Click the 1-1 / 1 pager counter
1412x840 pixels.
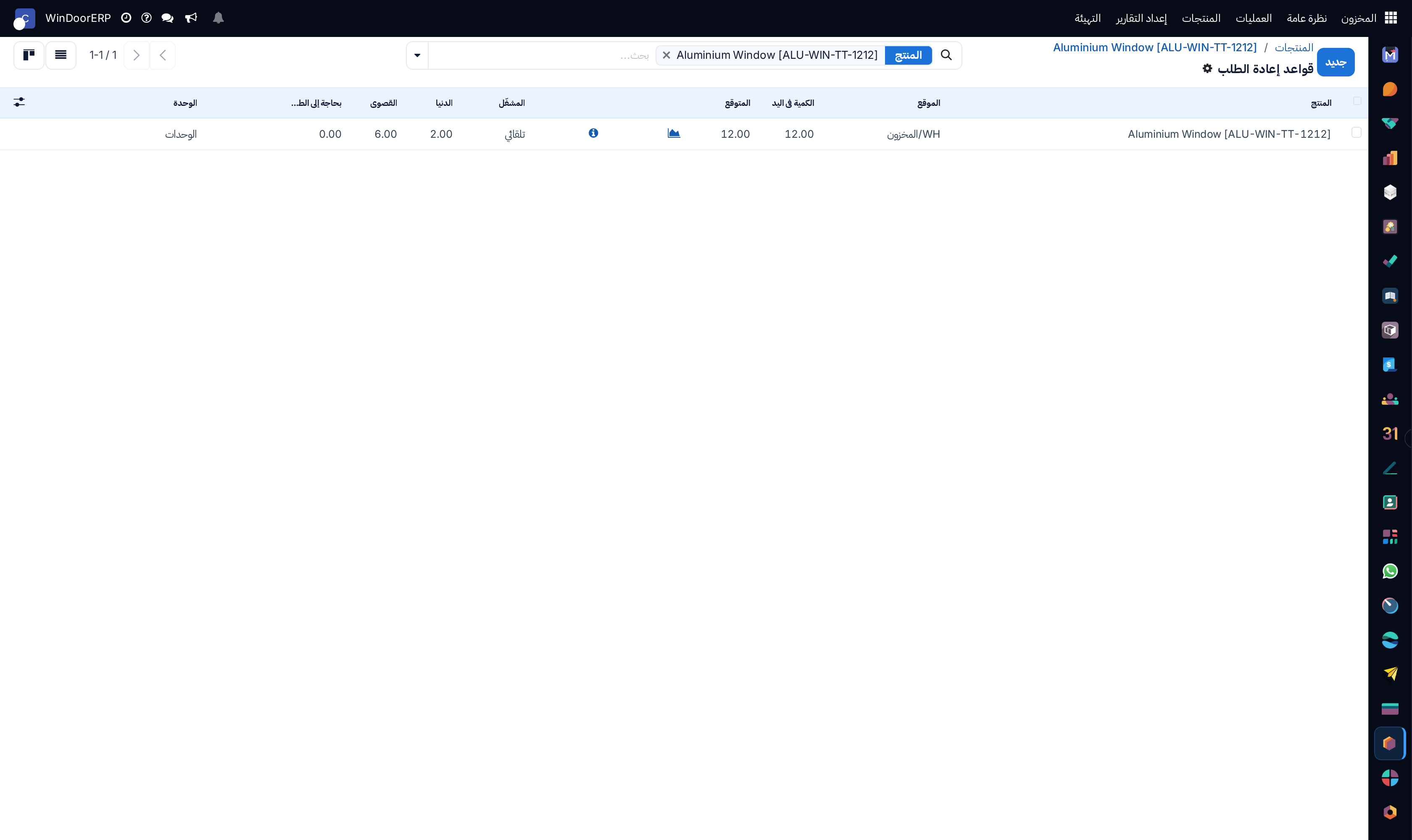click(x=103, y=55)
